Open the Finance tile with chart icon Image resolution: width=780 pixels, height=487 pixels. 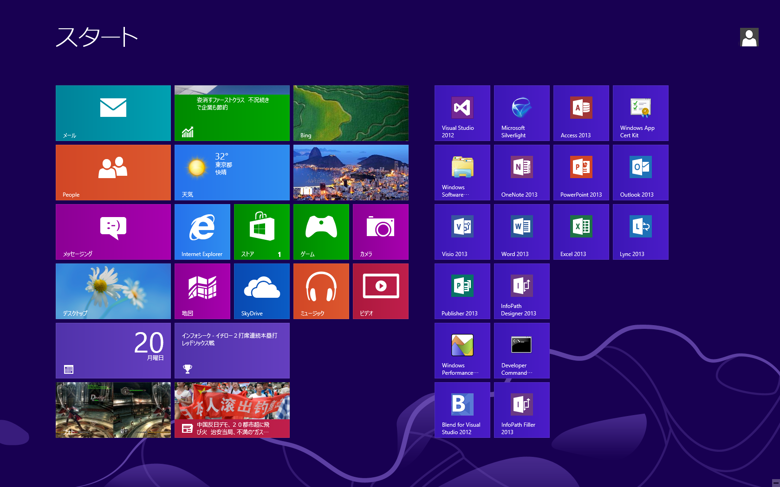coord(232,113)
